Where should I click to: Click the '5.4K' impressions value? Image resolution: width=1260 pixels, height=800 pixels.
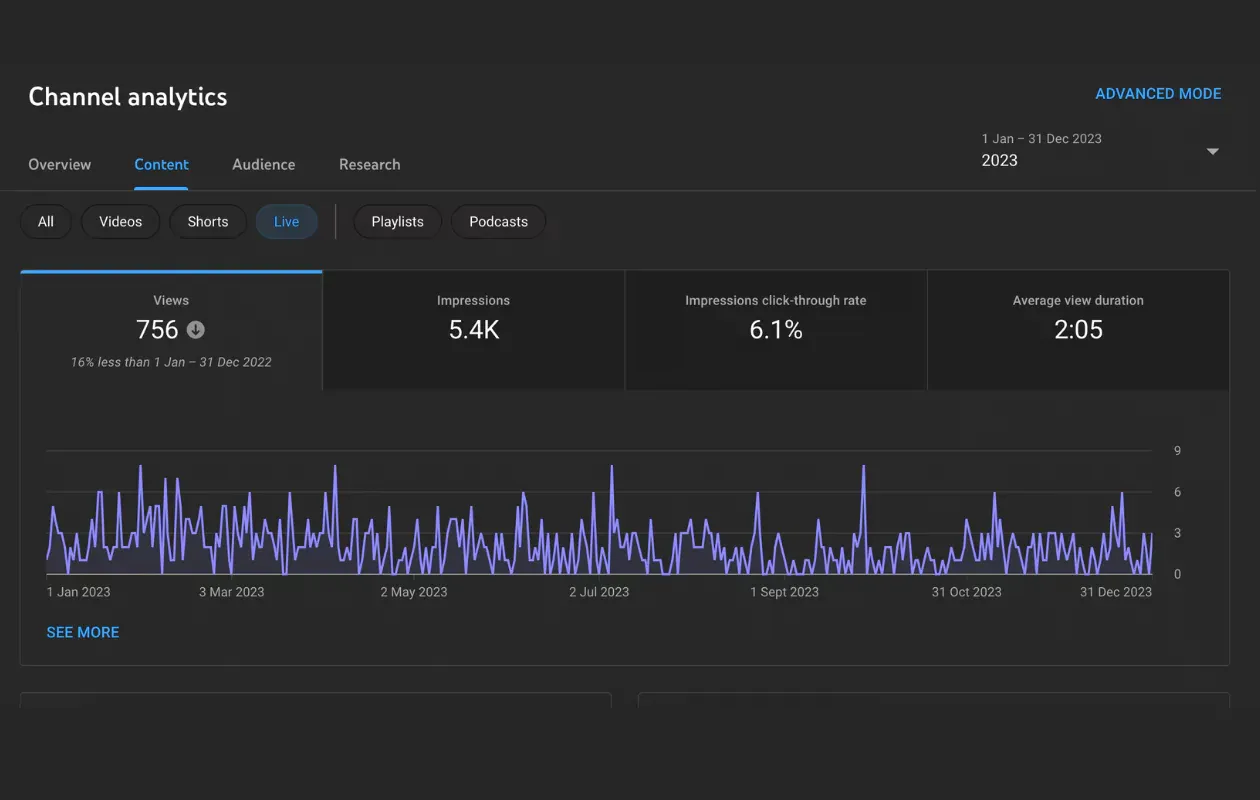(x=474, y=330)
